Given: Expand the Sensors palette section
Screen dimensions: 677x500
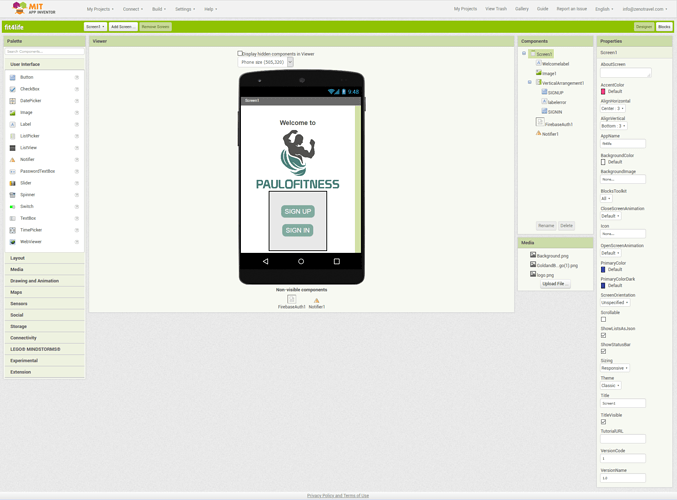Looking at the screenshot, I should click(44, 304).
